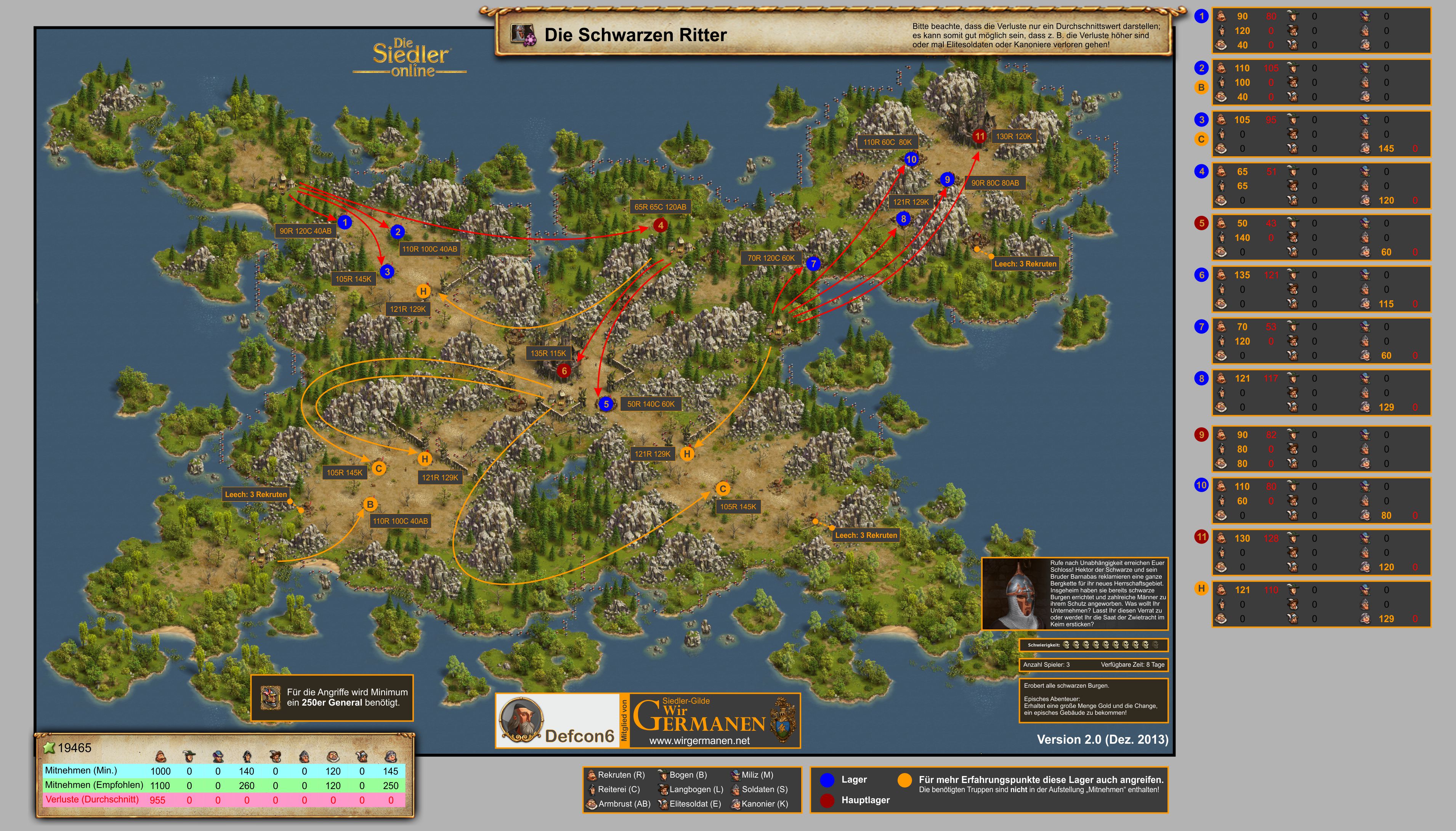Click the green star experience icon next to 19465
1456x831 pixels.
49,748
